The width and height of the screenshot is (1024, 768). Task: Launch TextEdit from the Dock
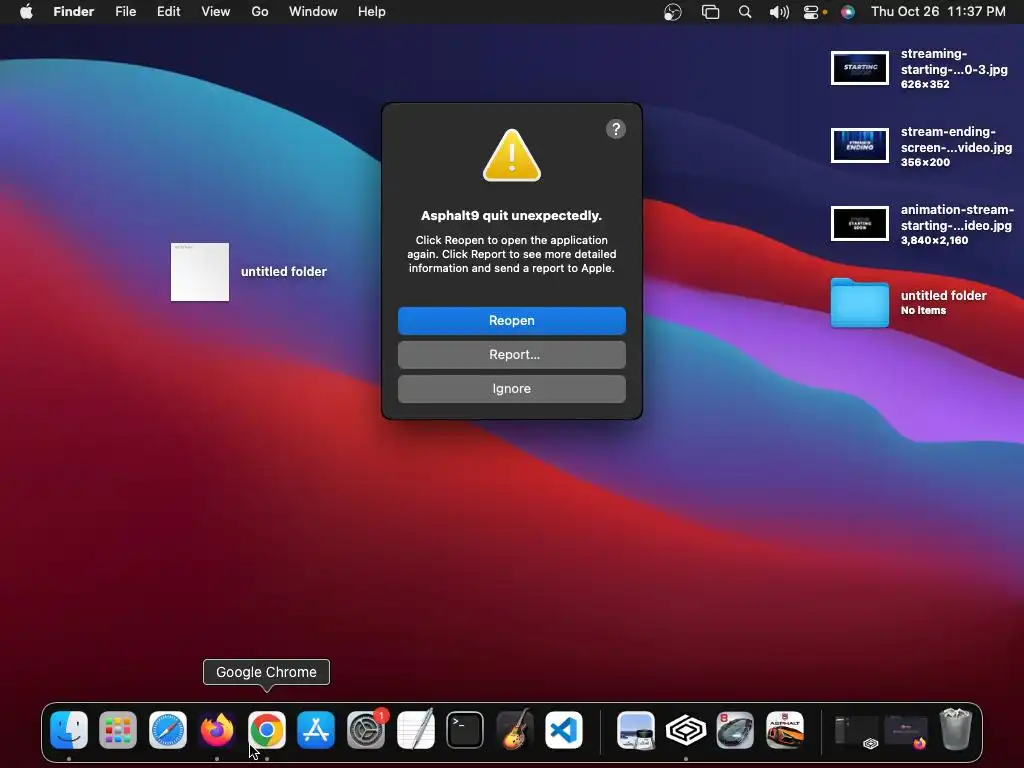coord(415,730)
